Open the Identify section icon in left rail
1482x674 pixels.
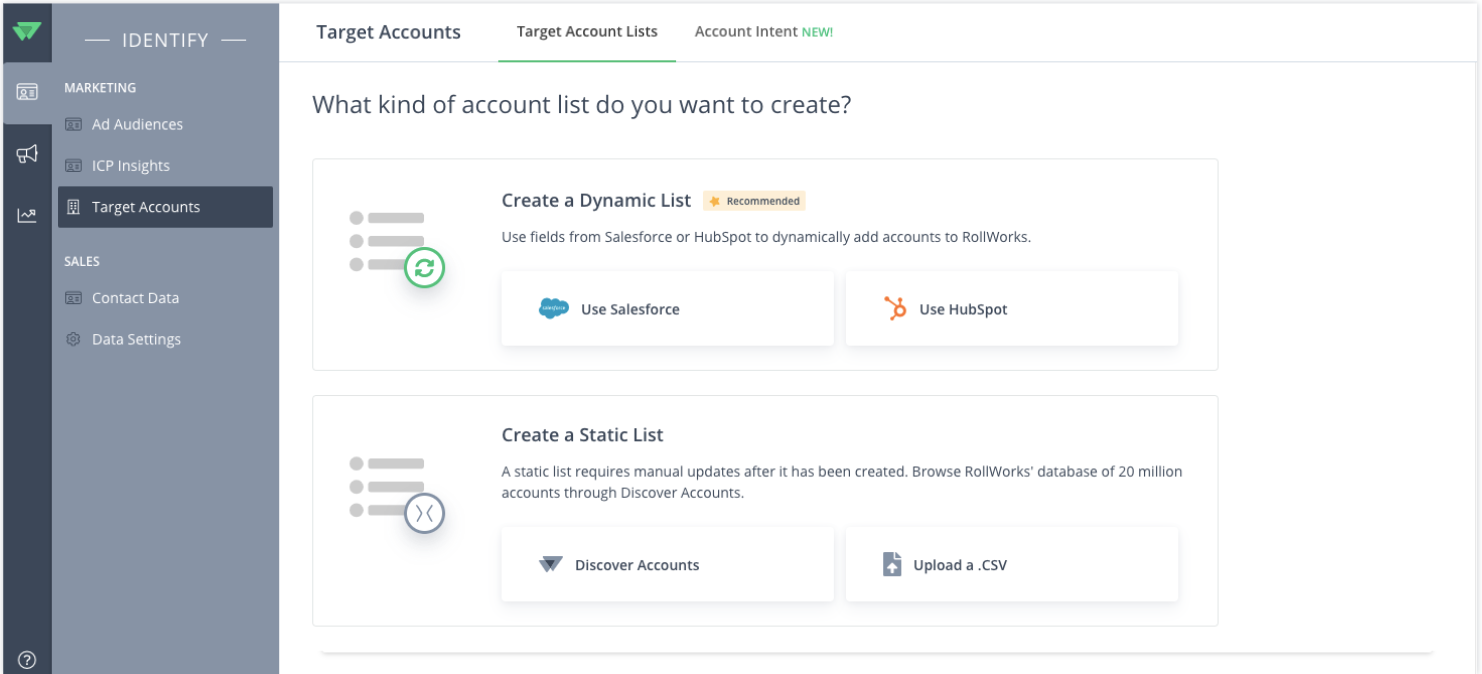coord(27,92)
